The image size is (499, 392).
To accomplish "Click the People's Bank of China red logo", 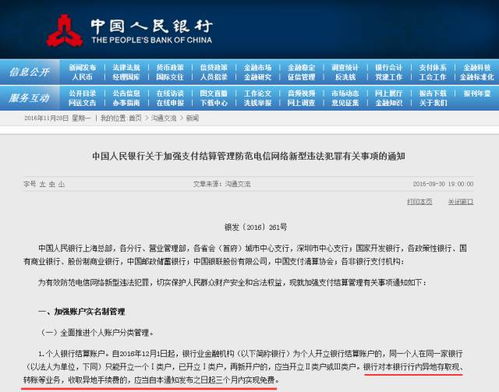I will click(64, 31).
